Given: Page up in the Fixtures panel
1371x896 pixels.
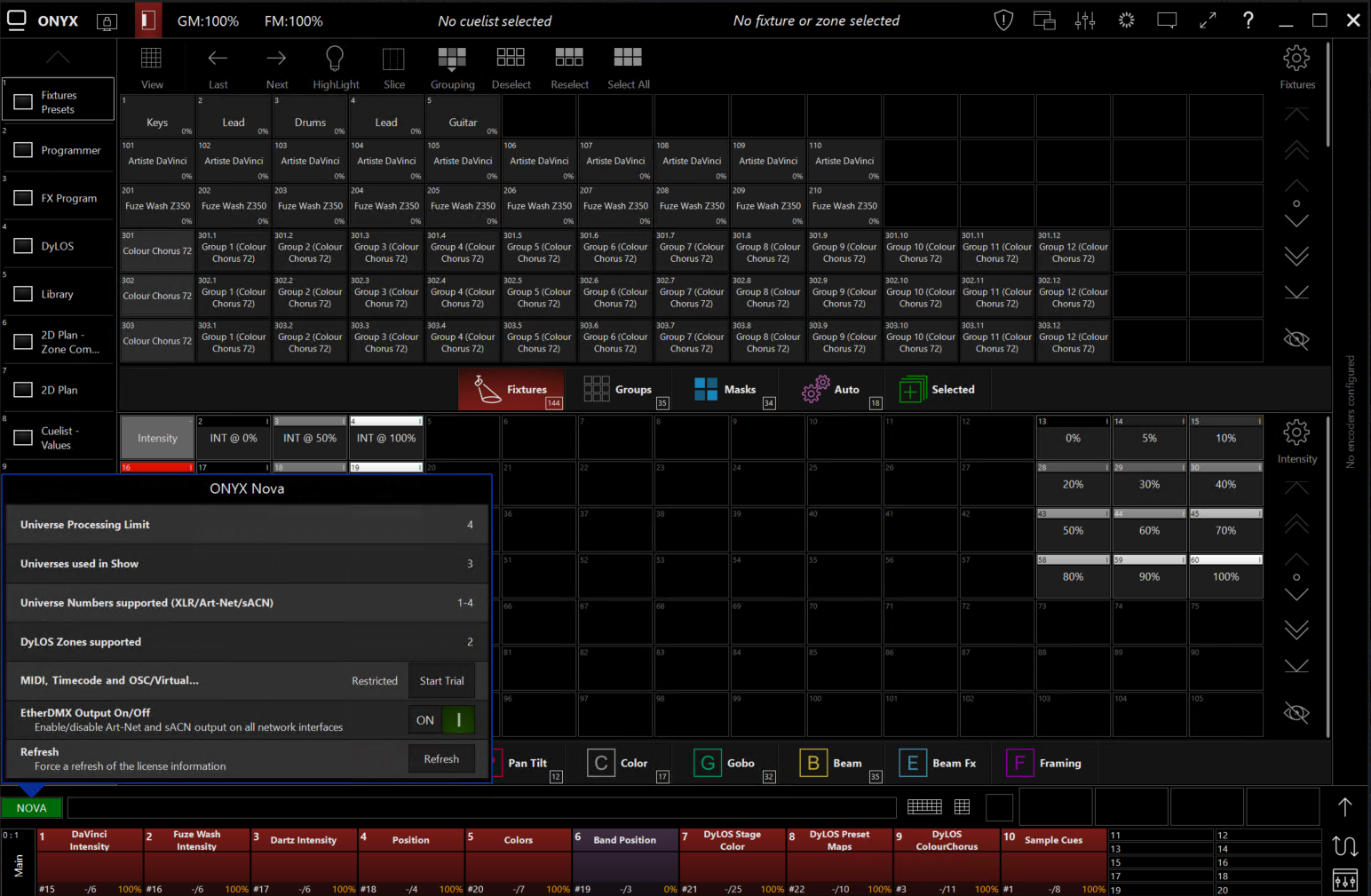Looking at the screenshot, I should [x=1296, y=150].
